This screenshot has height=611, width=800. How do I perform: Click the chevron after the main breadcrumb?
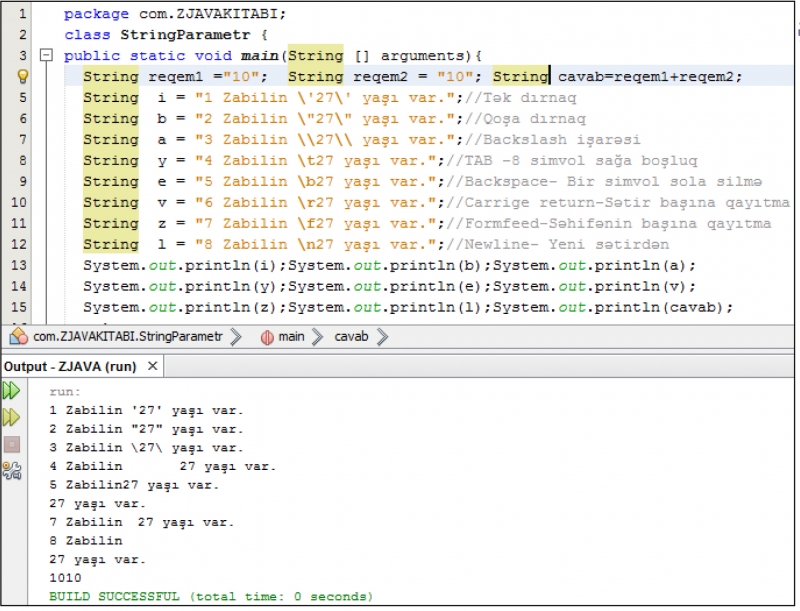tap(319, 337)
